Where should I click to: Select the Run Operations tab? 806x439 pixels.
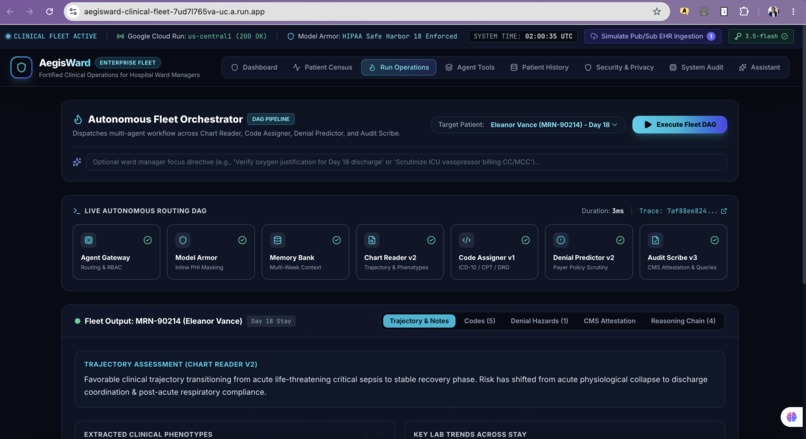(x=398, y=67)
